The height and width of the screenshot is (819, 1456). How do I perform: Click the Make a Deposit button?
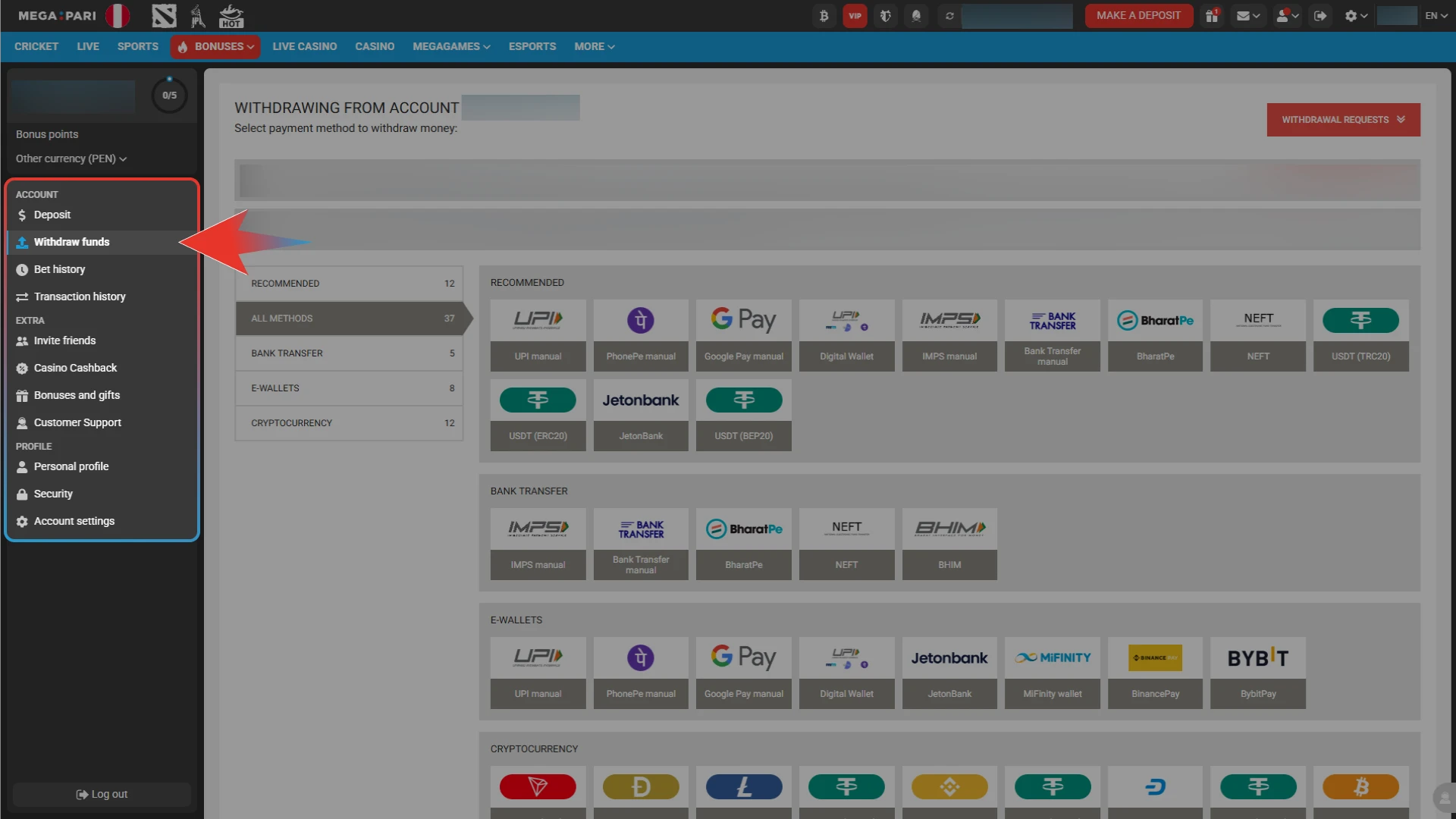(x=1138, y=15)
